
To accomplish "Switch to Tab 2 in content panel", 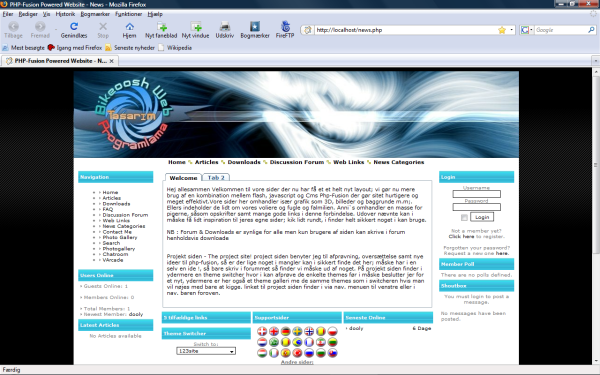I will point(216,178).
